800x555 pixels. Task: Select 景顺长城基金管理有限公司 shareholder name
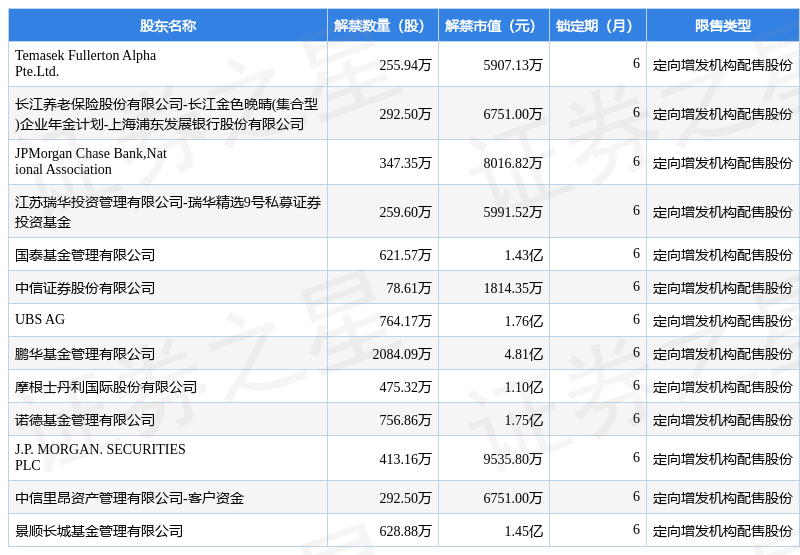pyautogui.click(x=98, y=531)
